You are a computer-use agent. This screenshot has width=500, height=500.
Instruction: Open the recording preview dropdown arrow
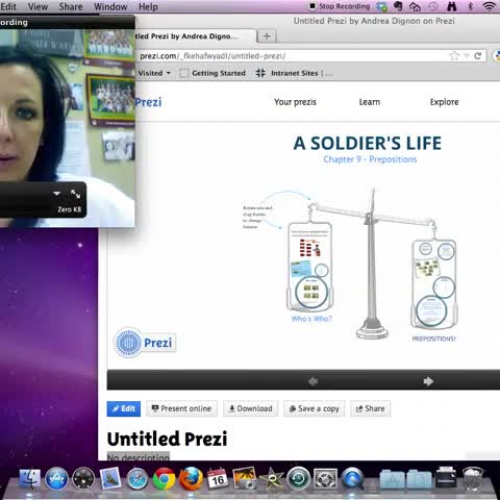pyautogui.click(x=57, y=194)
